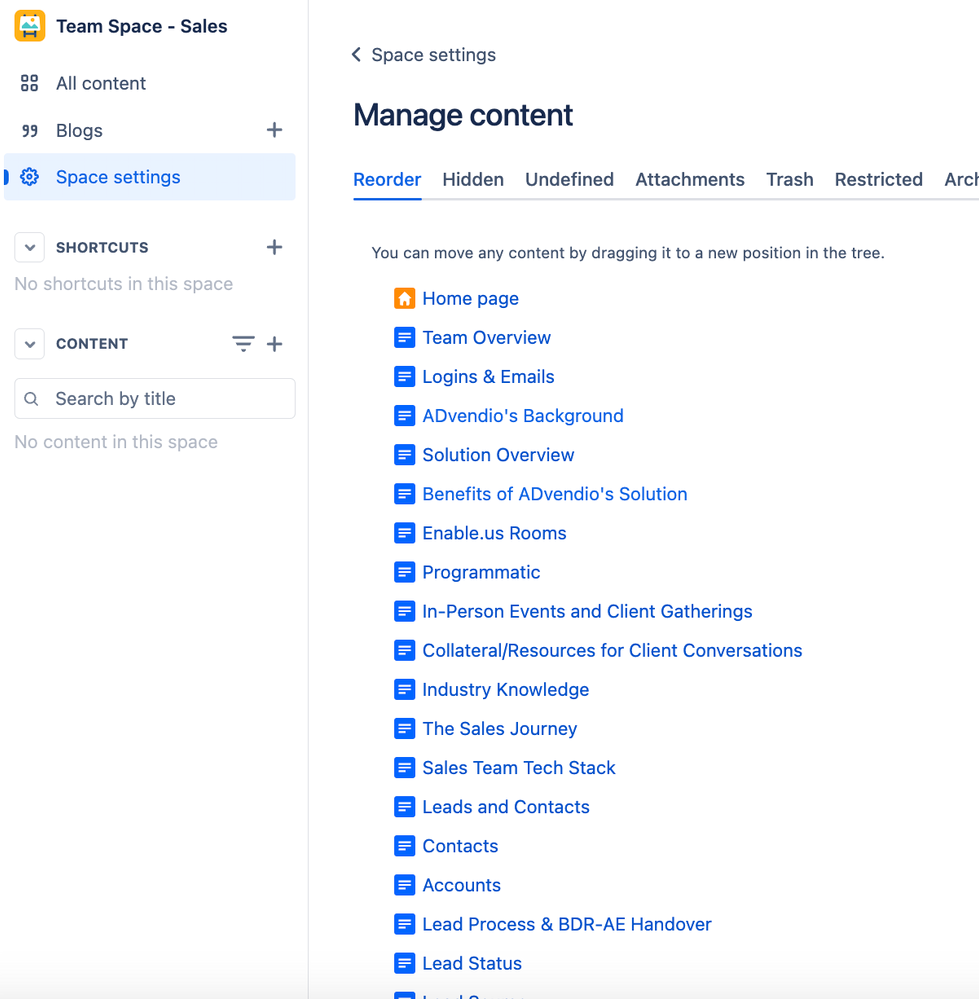Open Collateral/Resources for Client Conversations

(x=612, y=650)
